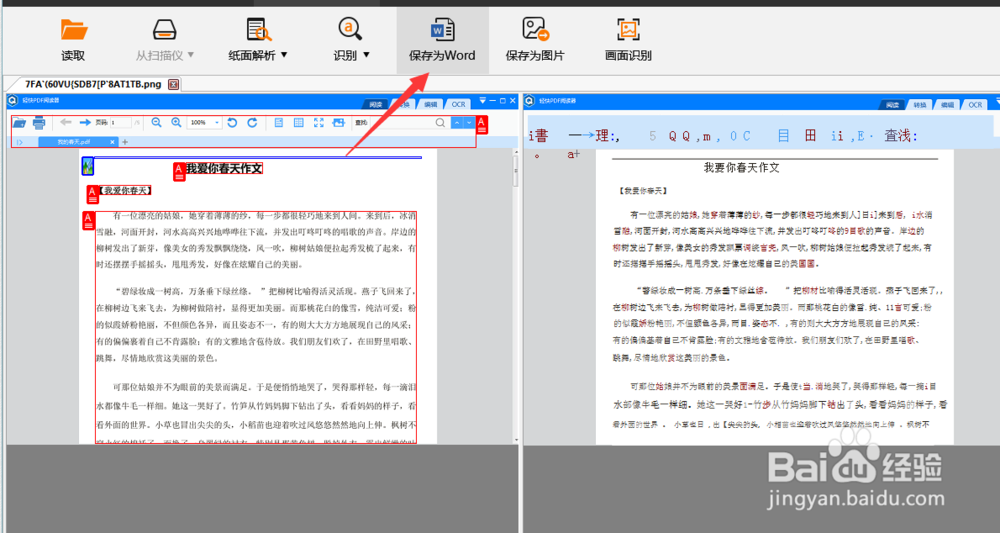Click 保存为图片 to save as image
This screenshot has width=1000, height=533.
tap(534, 40)
